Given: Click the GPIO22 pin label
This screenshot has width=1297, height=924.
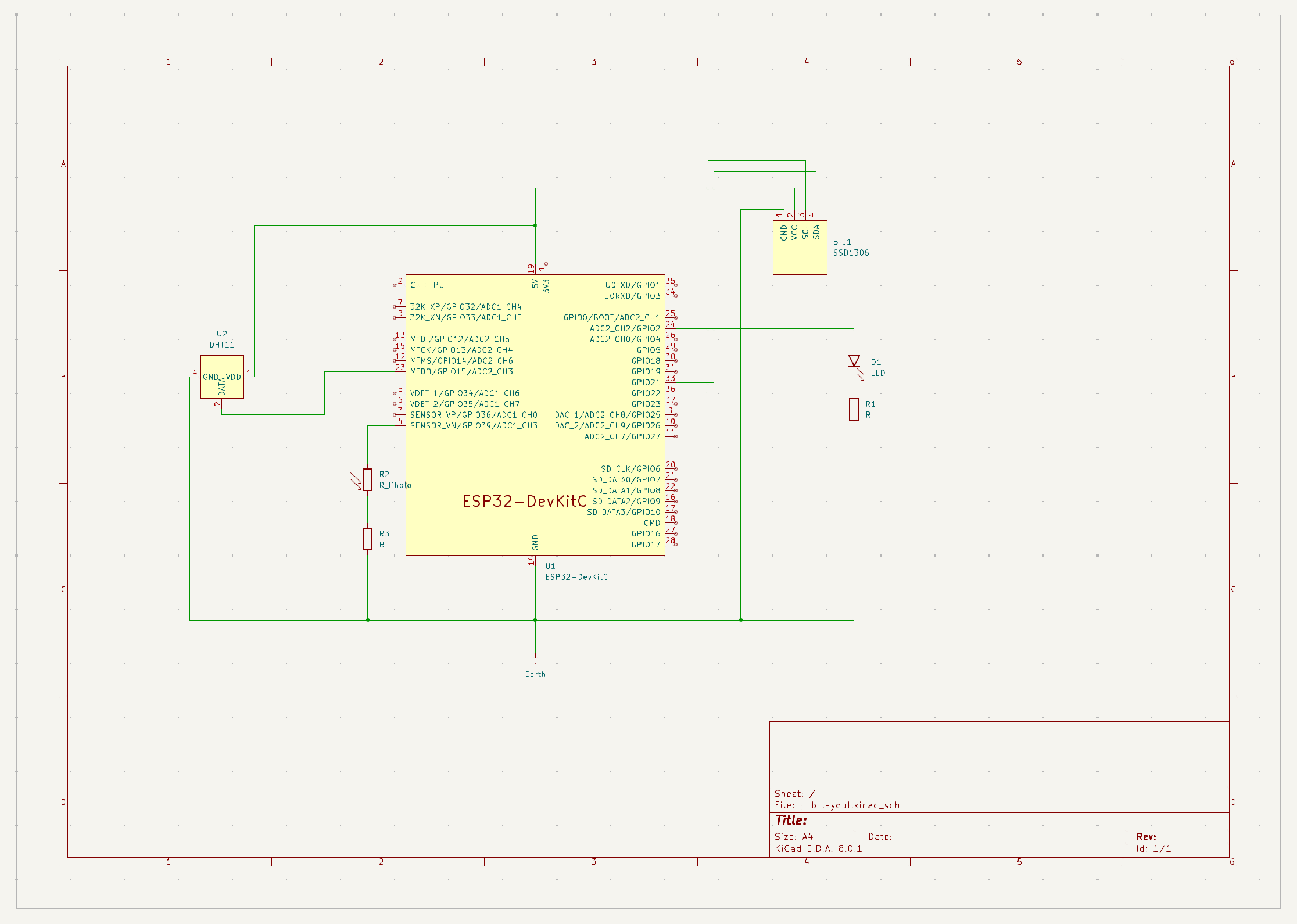Looking at the screenshot, I should pyautogui.click(x=646, y=393).
